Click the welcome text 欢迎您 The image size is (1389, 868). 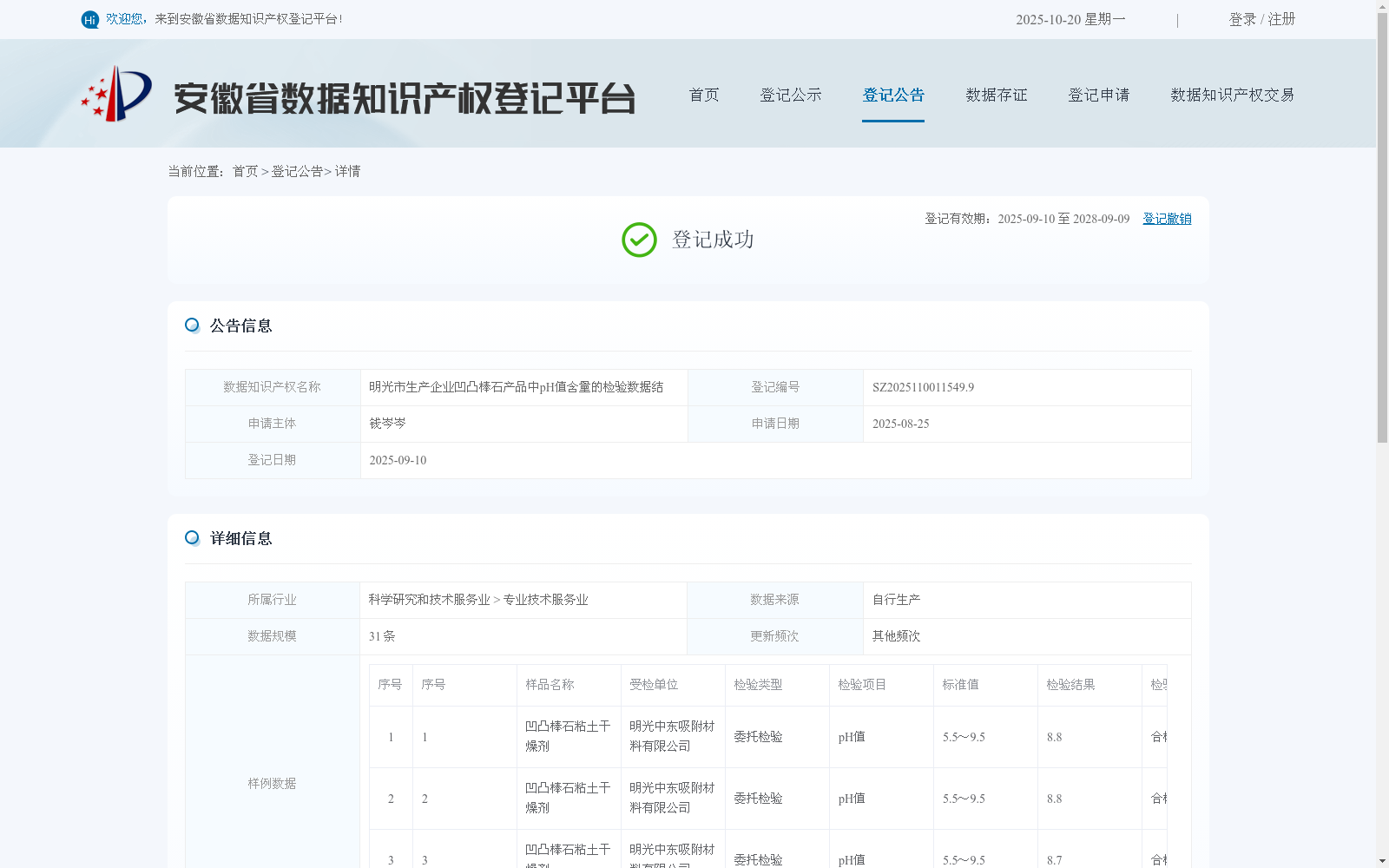[x=124, y=19]
